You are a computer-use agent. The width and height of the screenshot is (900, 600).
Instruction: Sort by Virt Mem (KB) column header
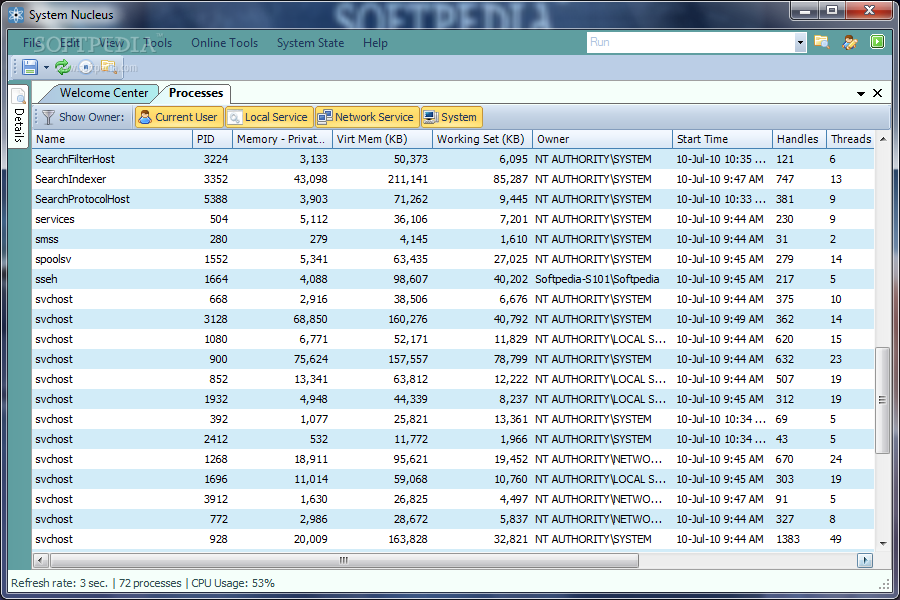pos(382,139)
